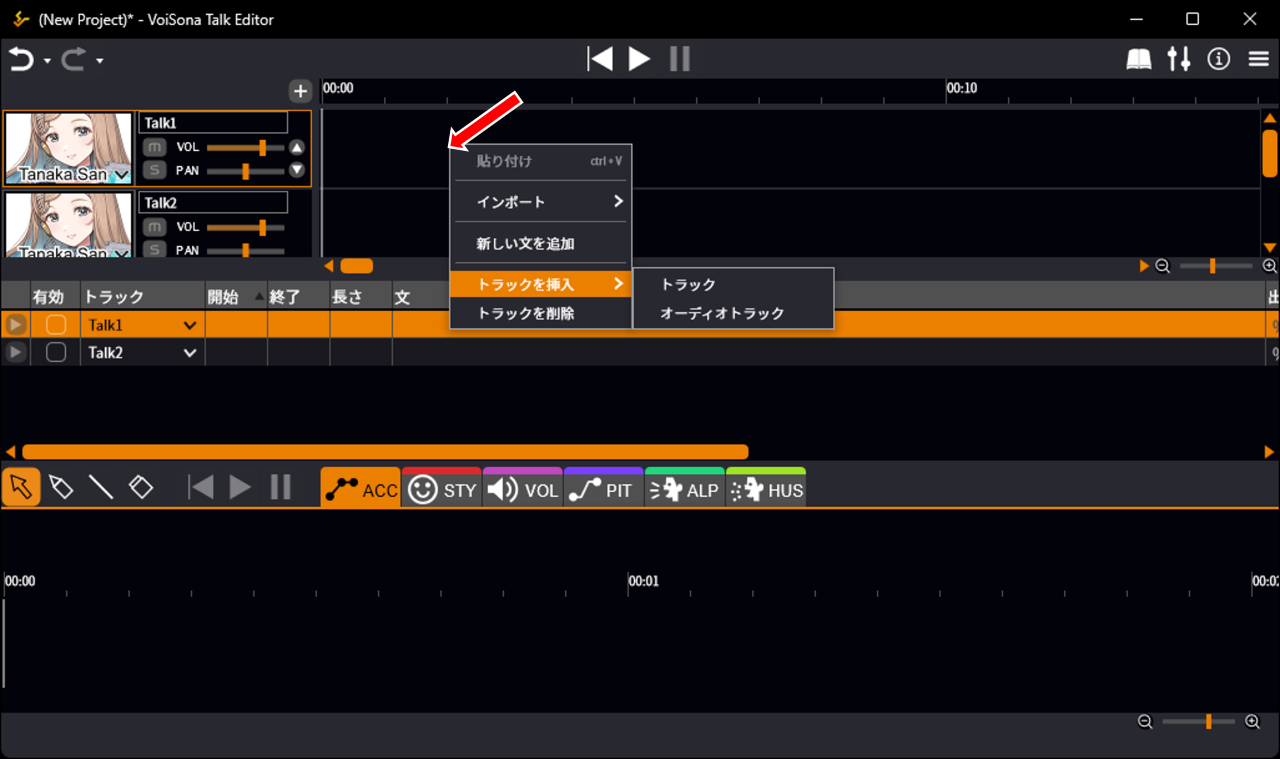Select トラック in the submenu
The image size is (1280, 759).
[733, 285]
